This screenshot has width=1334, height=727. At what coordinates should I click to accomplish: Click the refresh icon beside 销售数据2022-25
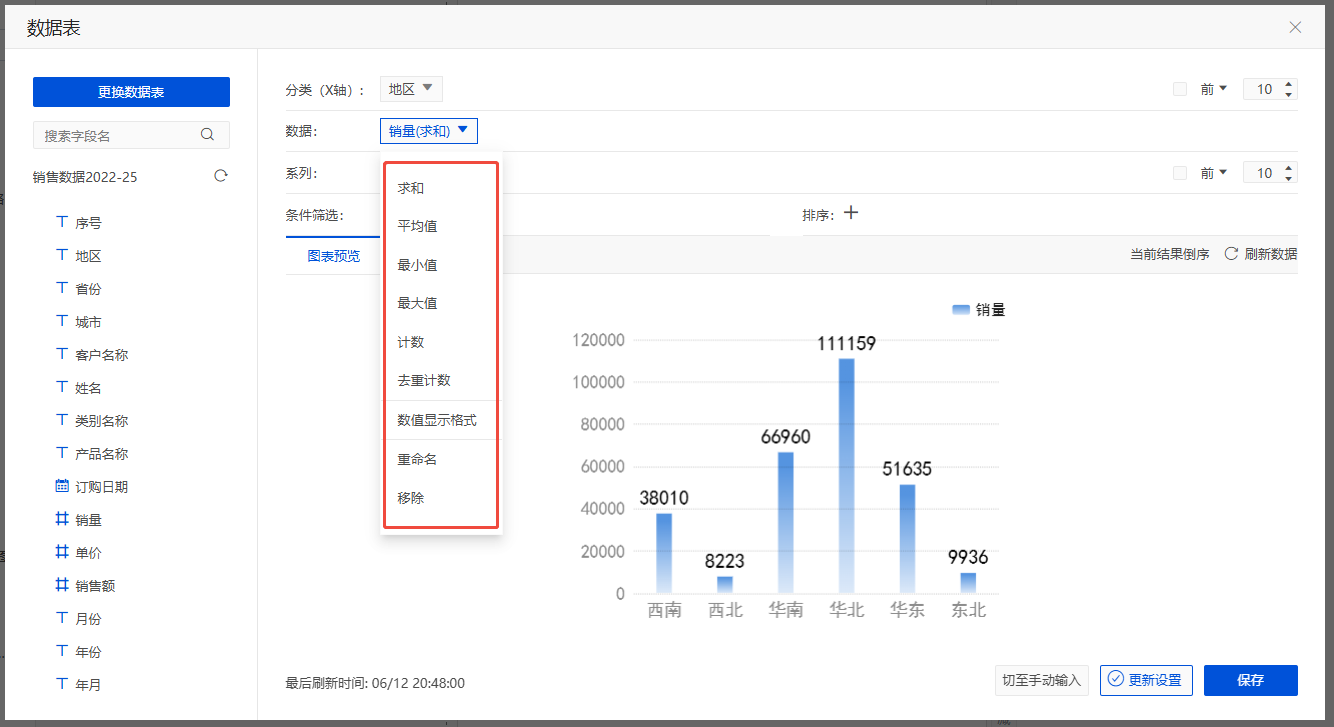pos(221,176)
